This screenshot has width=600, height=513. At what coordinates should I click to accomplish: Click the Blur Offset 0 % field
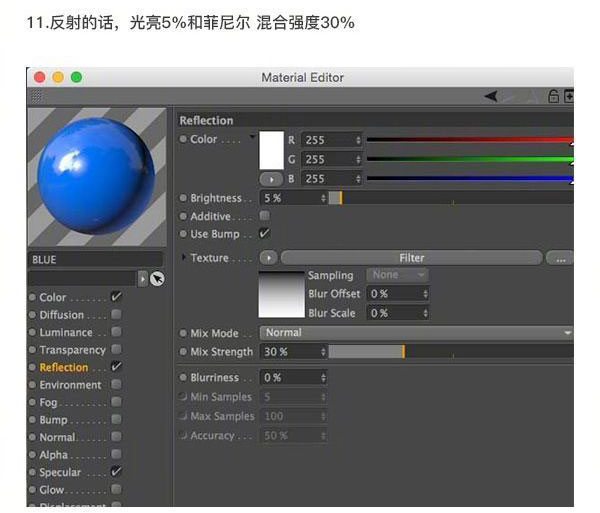398,294
